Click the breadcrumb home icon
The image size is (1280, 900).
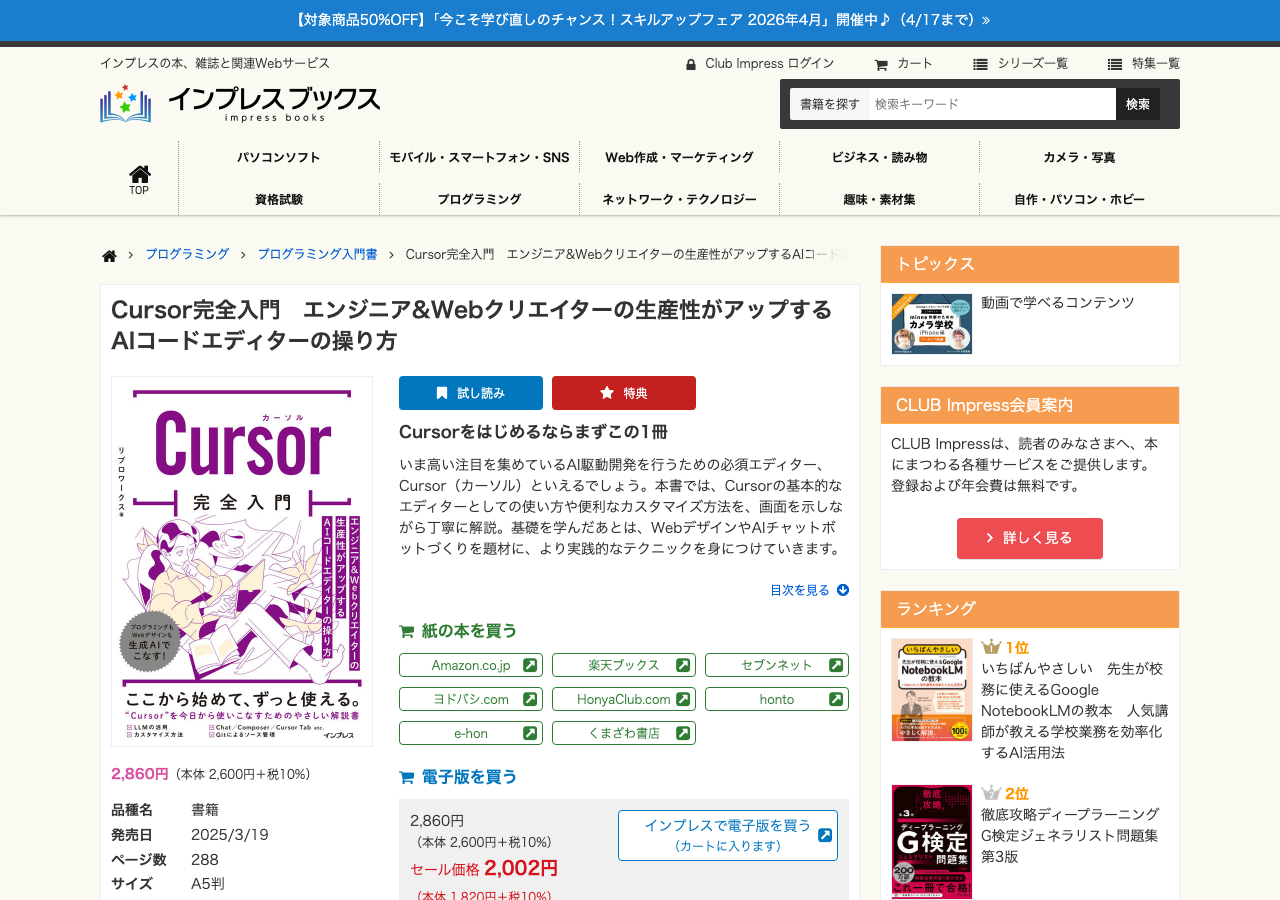tap(110, 256)
